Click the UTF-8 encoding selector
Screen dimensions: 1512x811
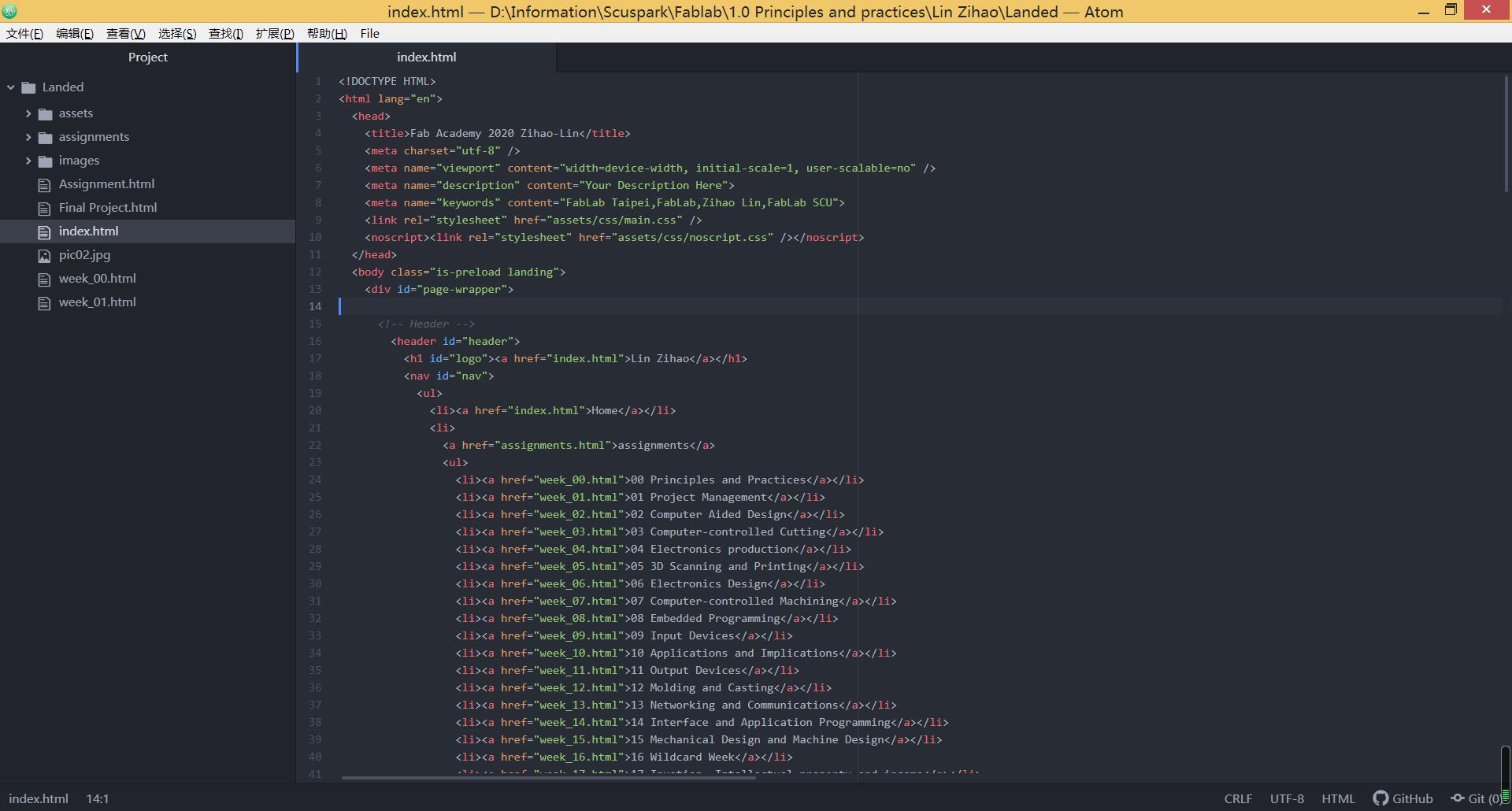[1287, 798]
